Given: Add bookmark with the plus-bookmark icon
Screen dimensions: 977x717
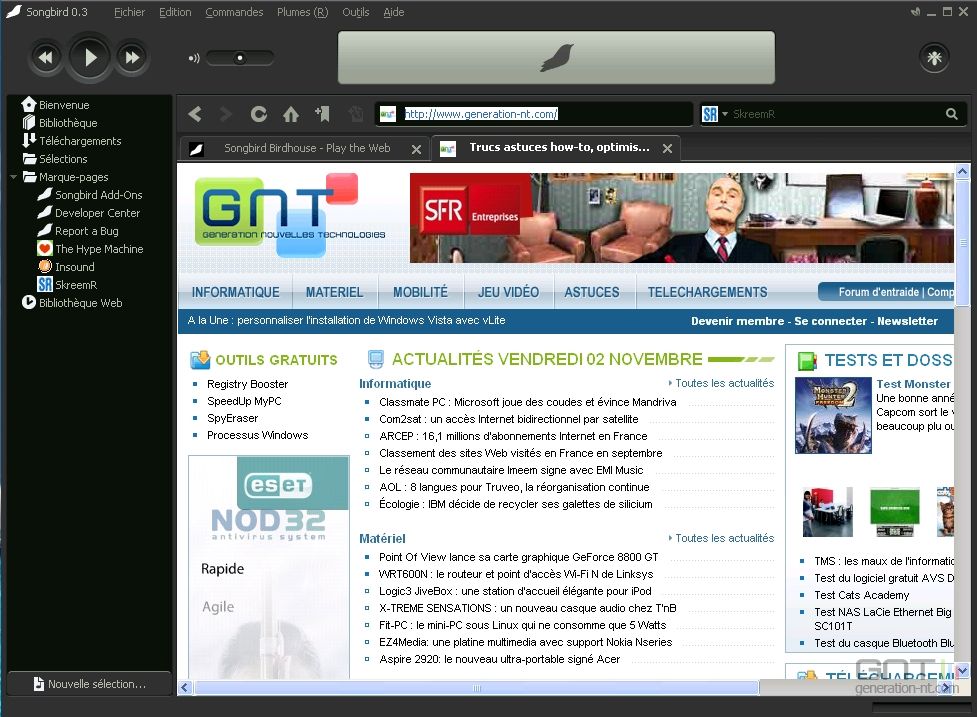Looking at the screenshot, I should [323, 113].
